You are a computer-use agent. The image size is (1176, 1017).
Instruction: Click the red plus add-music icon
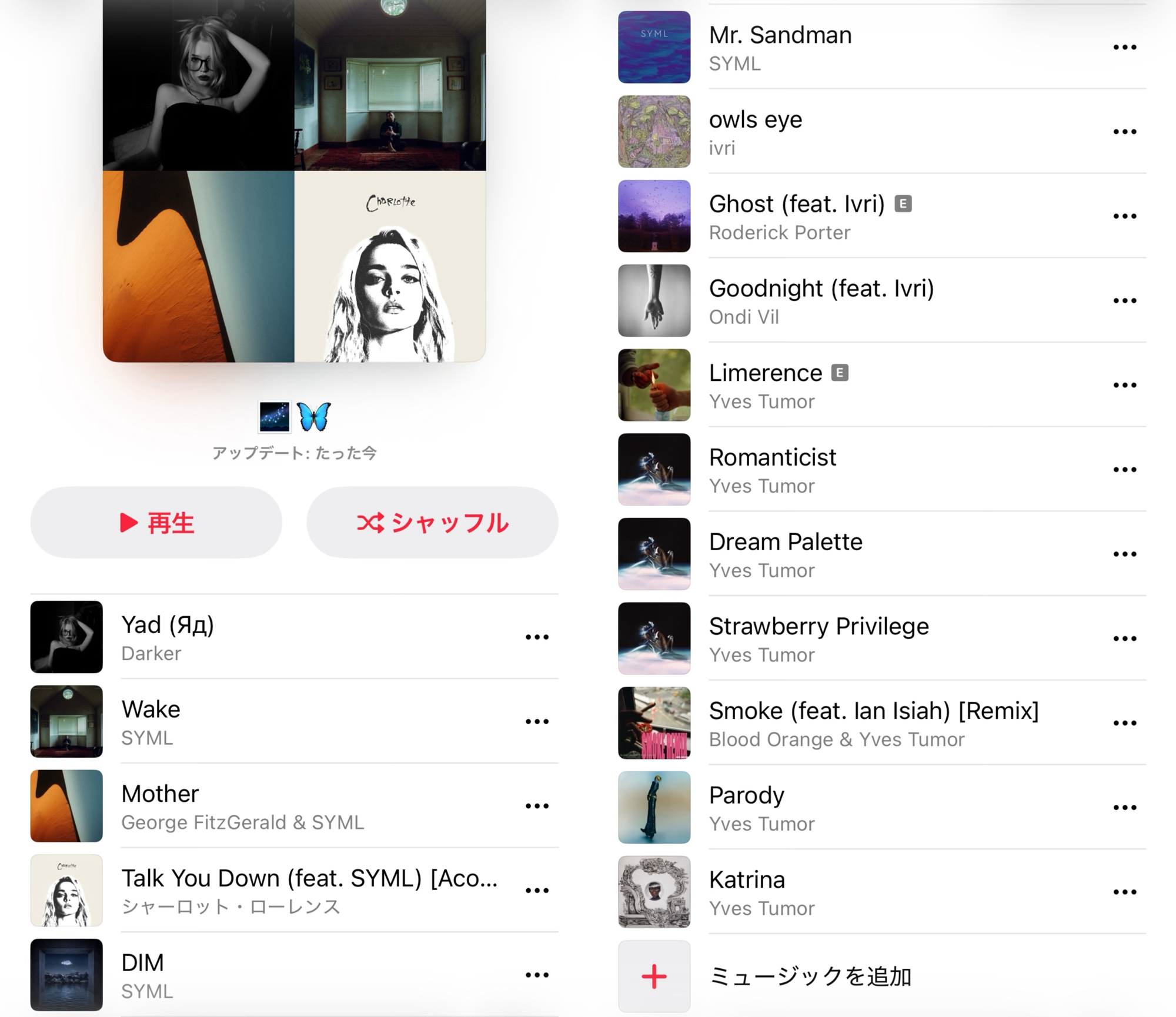pyautogui.click(x=654, y=976)
